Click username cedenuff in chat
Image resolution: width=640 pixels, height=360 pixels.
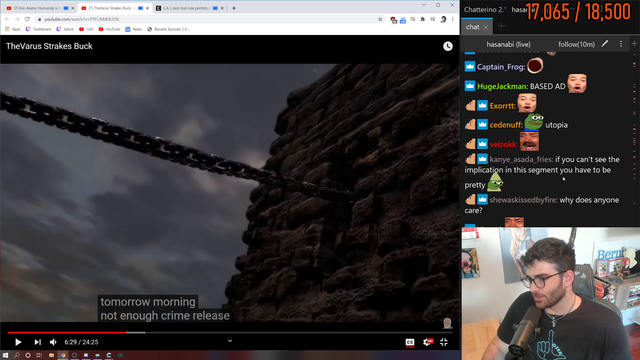pyautogui.click(x=506, y=125)
